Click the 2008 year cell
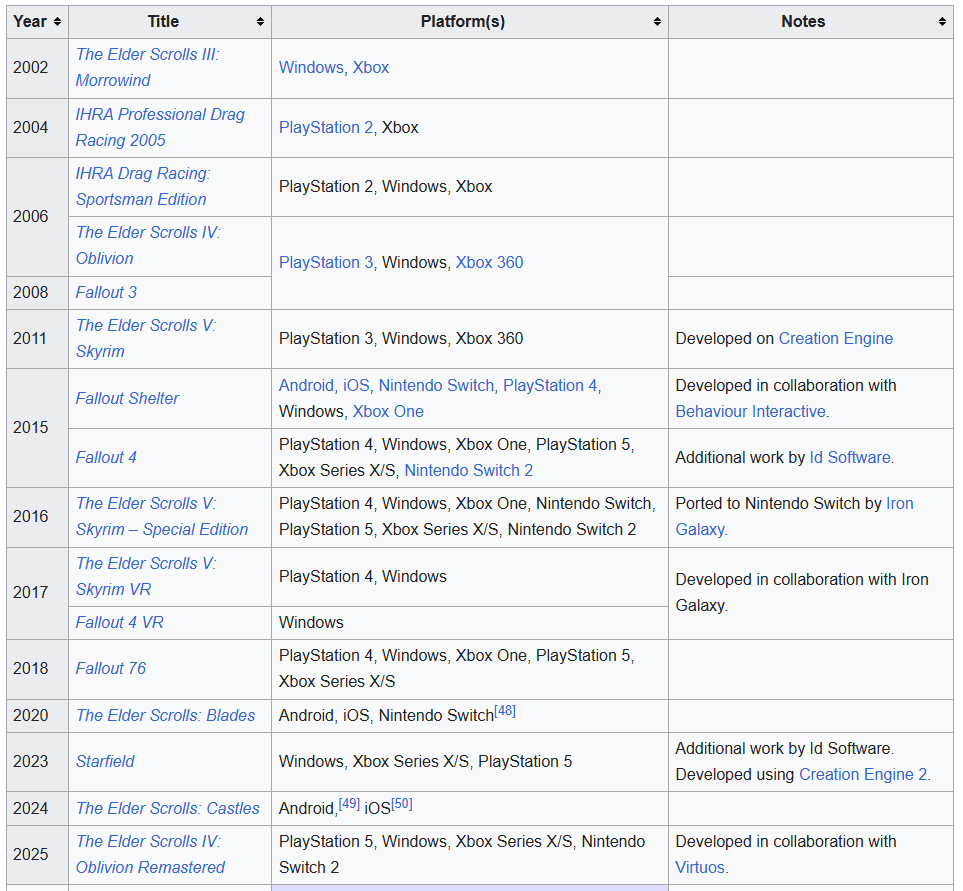963x891 pixels. point(37,292)
